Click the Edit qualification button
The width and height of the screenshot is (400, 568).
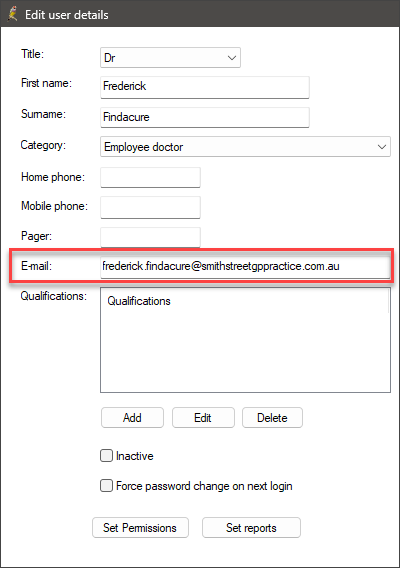pos(203,418)
